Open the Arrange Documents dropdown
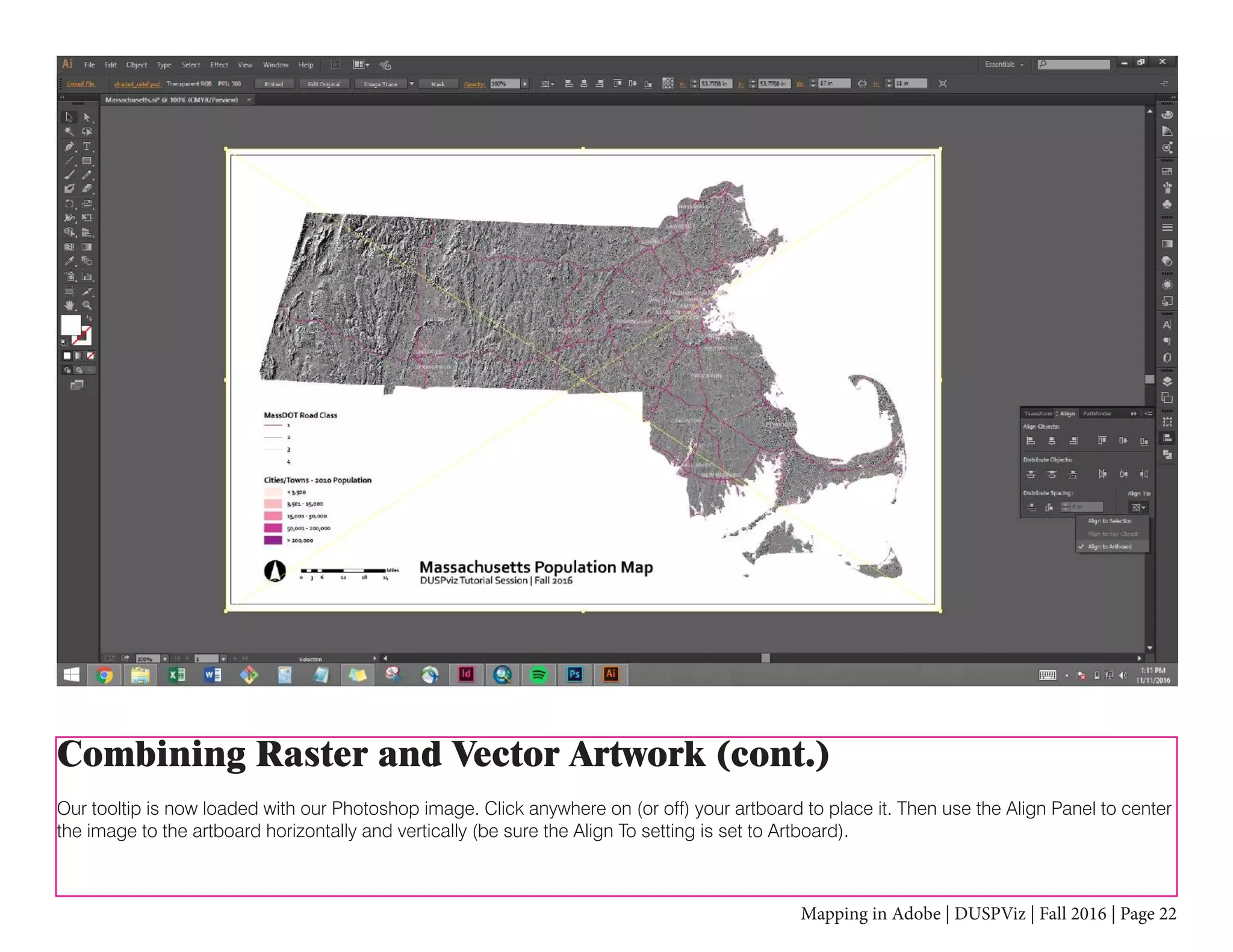1233x952 pixels. coord(361,64)
